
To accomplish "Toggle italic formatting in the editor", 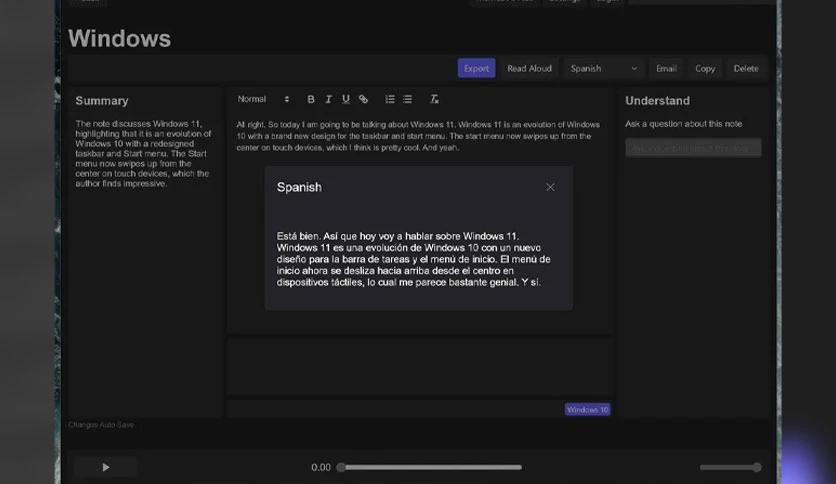I will (x=328, y=99).
